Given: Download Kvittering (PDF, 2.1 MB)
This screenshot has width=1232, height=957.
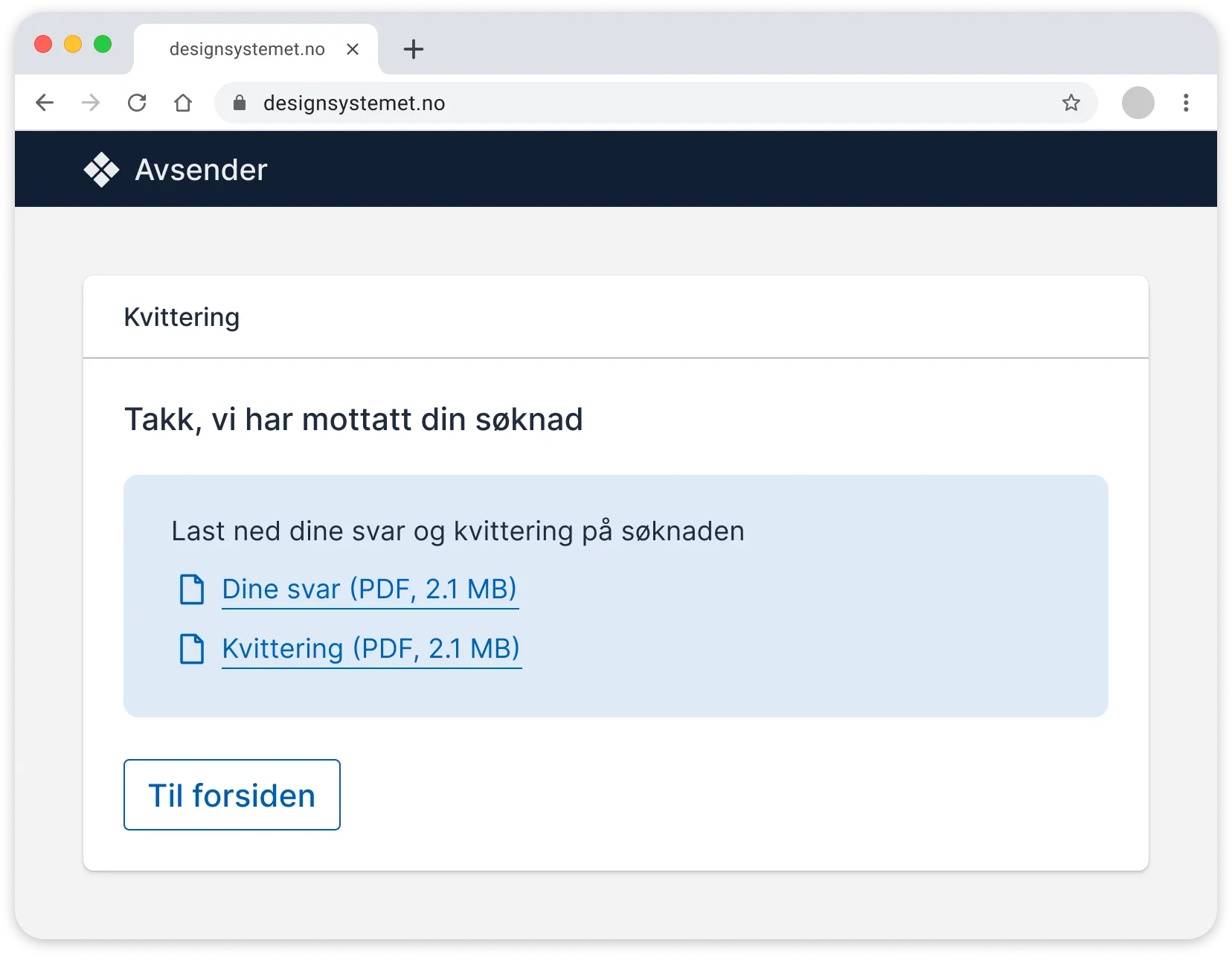Looking at the screenshot, I should coord(371,650).
